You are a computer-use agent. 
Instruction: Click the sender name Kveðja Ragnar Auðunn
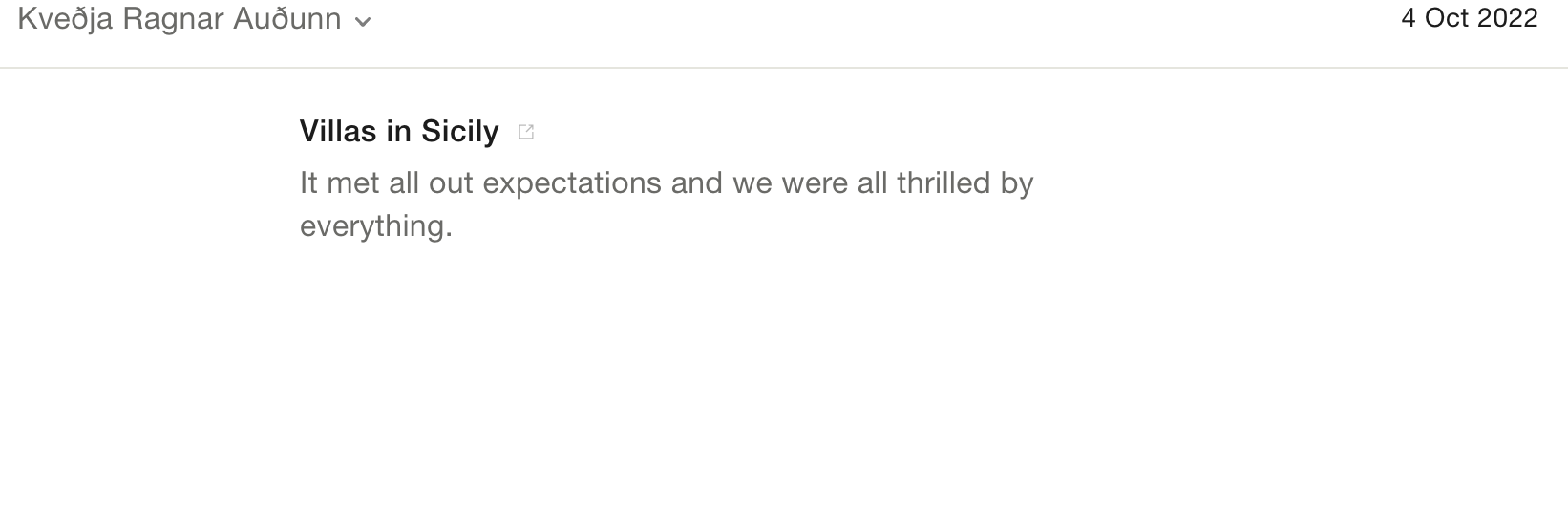pos(180,19)
